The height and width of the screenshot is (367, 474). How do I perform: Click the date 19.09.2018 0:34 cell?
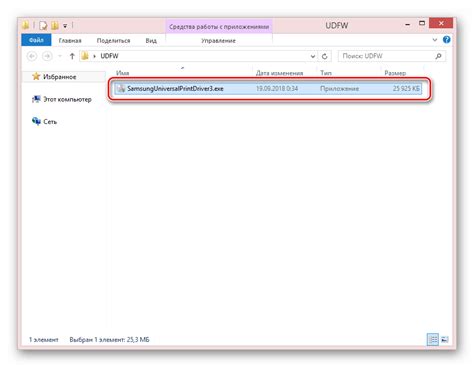click(277, 89)
